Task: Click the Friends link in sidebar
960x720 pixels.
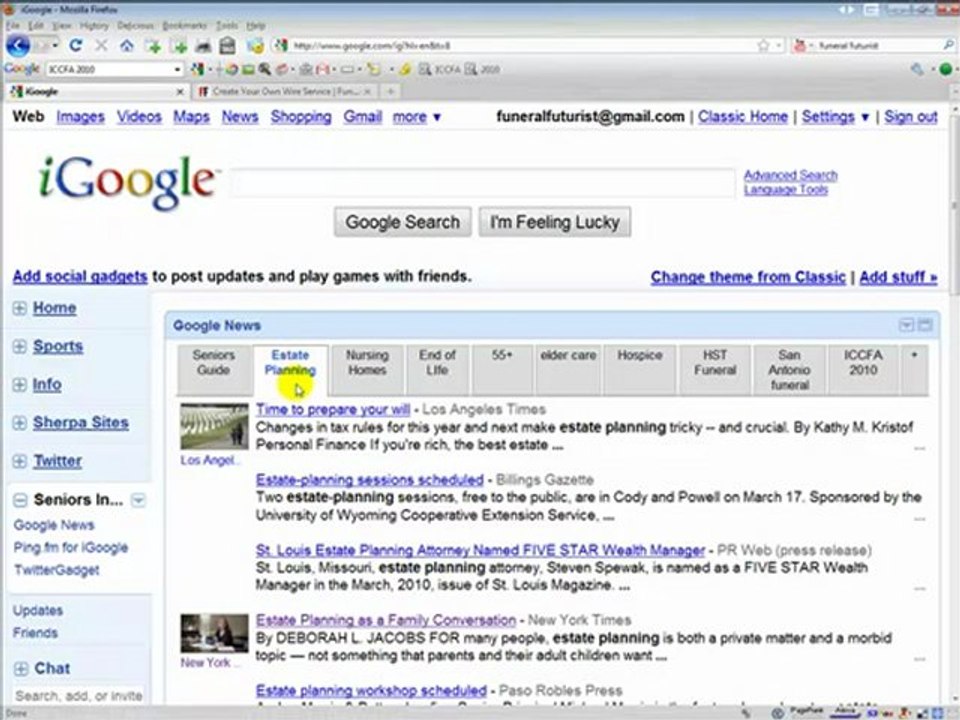Action: [x=36, y=633]
